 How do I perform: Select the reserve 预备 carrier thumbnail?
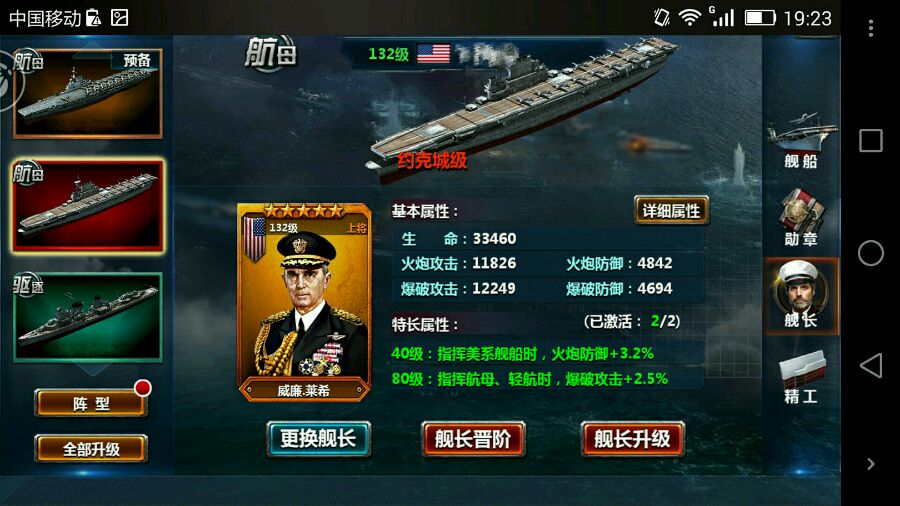click(88, 94)
